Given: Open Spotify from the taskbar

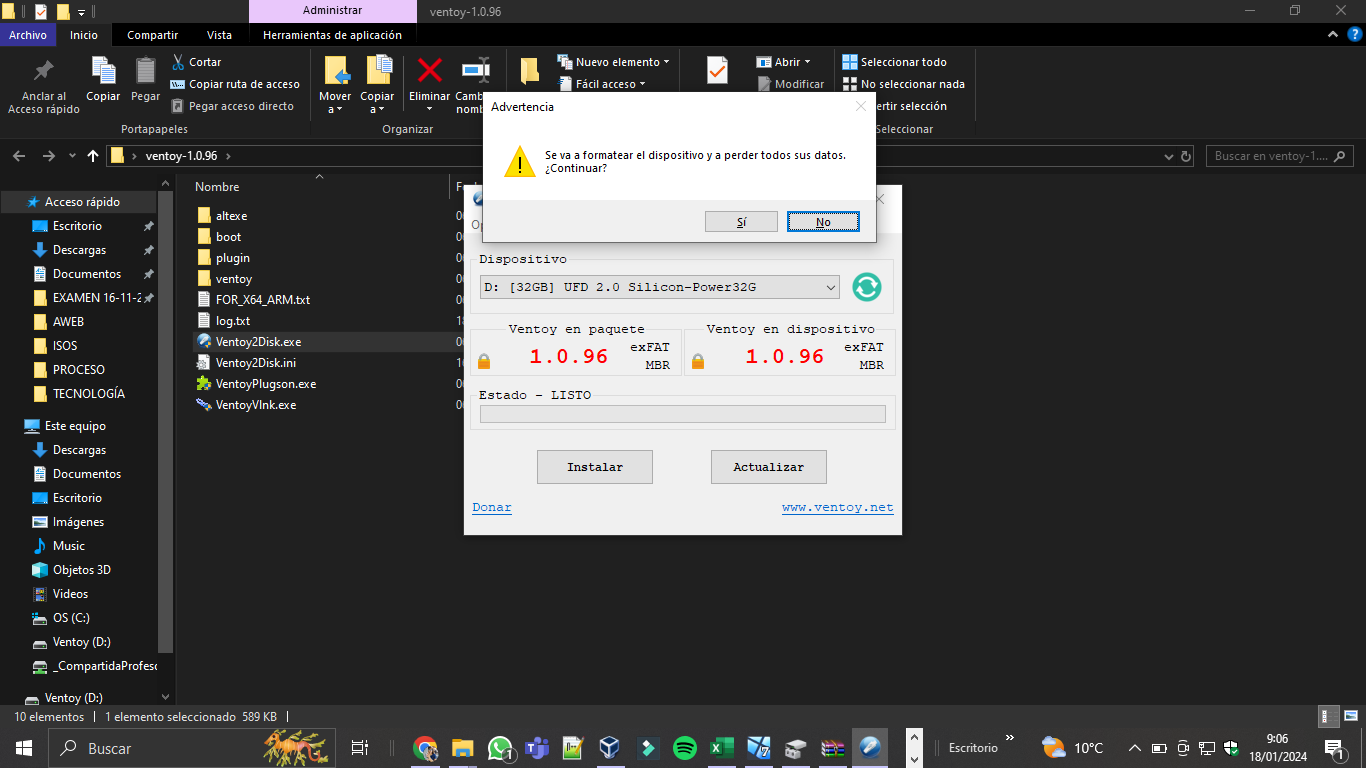Looking at the screenshot, I should click(685, 748).
